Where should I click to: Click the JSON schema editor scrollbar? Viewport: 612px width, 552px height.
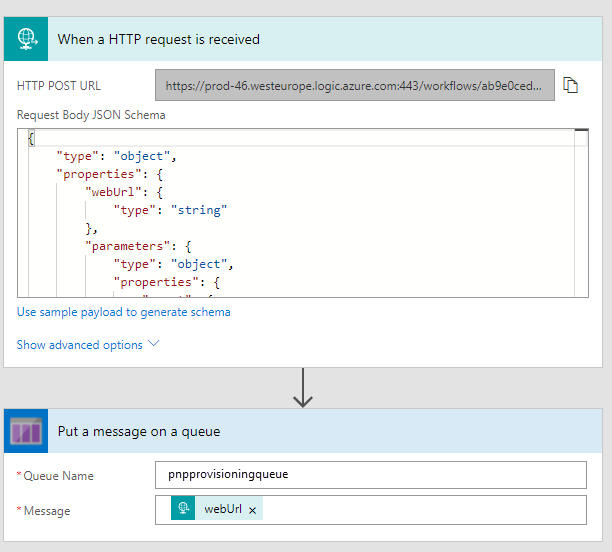pos(581,213)
